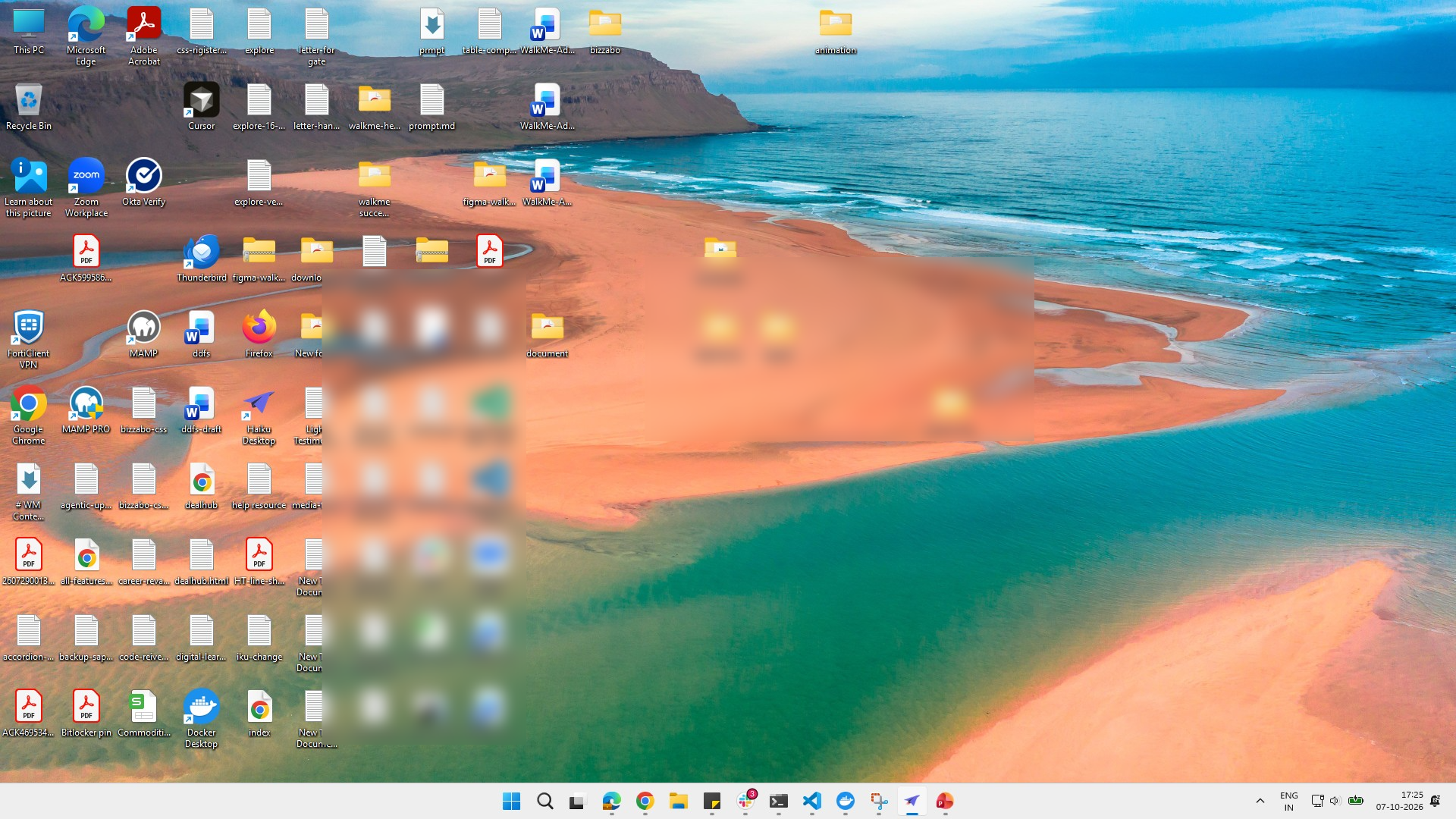The width and height of the screenshot is (1456, 819).
Task: Open Visual Studio Code from taskbar
Action: pyautogui.click(x=812, y=801)
